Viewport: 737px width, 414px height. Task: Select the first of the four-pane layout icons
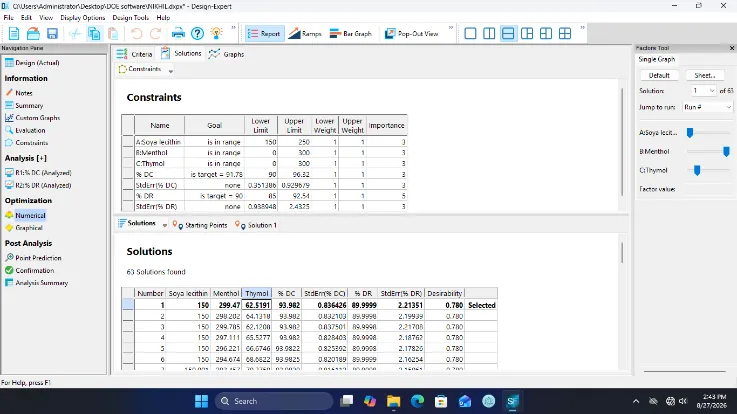click(527, 33)
